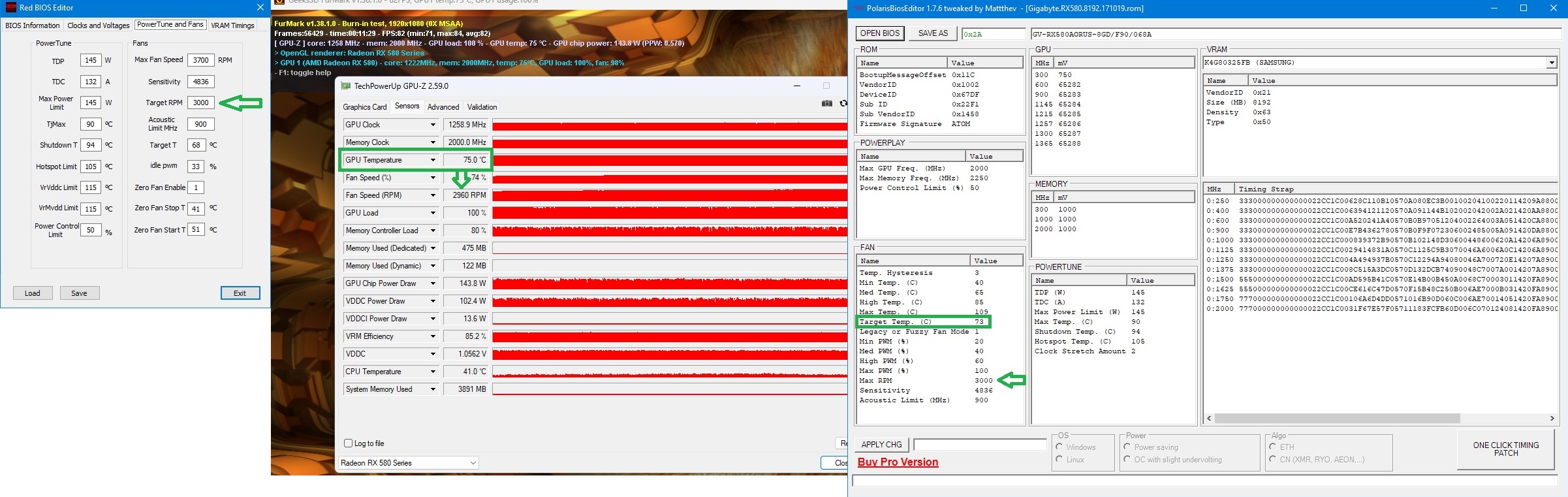Click the OPEN BIOS button
The height and width of the screenshot is (497, 1568).
(x=880, y=33)
